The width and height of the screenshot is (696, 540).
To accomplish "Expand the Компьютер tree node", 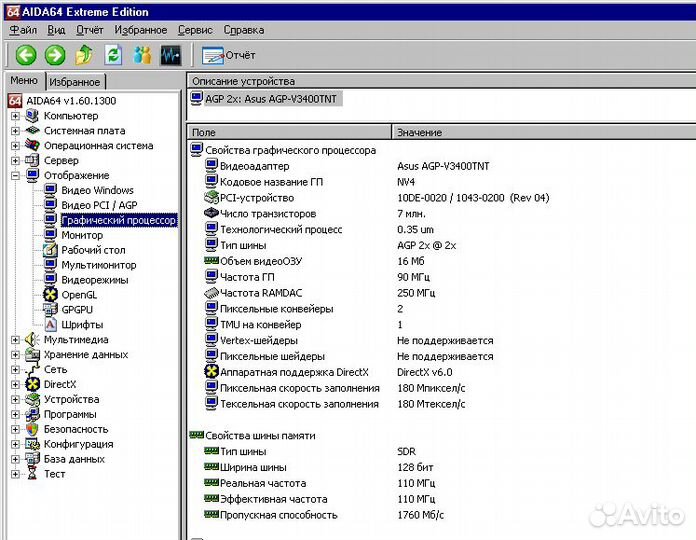I will (15, 116).
